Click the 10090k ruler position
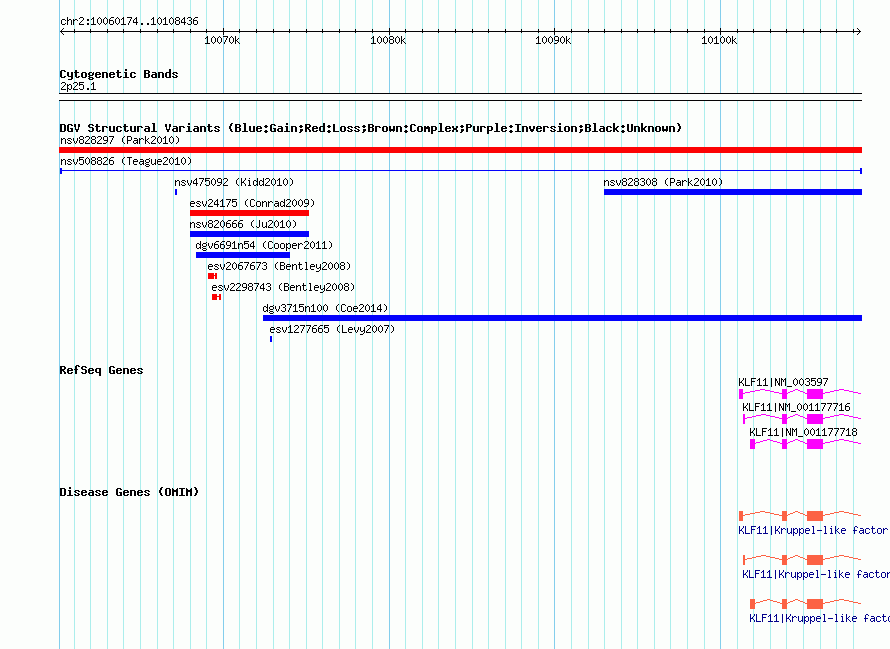This screenshot has width=890, height=649. (554, 40)
